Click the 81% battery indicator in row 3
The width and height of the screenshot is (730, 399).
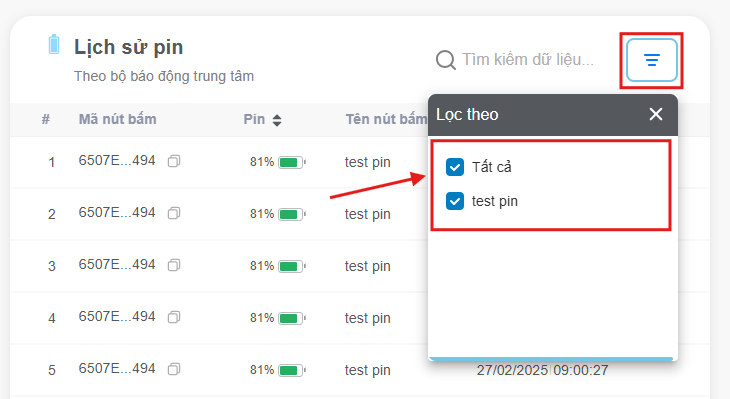pos(278,266)
